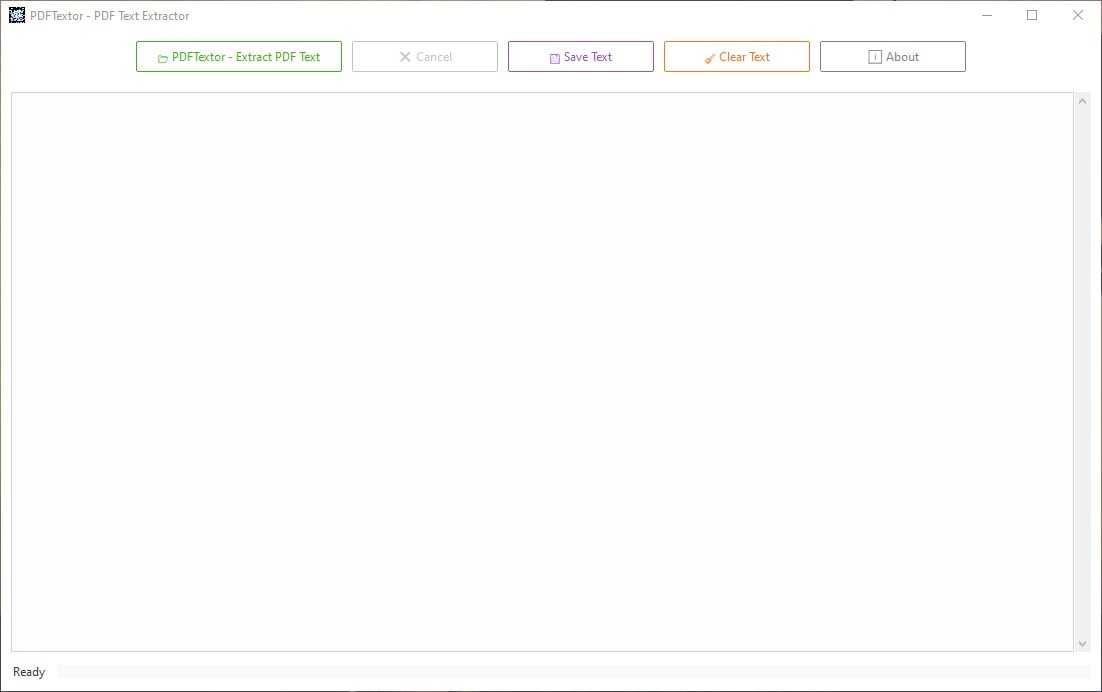Click the floppy disk icon on Save Text

554,57
